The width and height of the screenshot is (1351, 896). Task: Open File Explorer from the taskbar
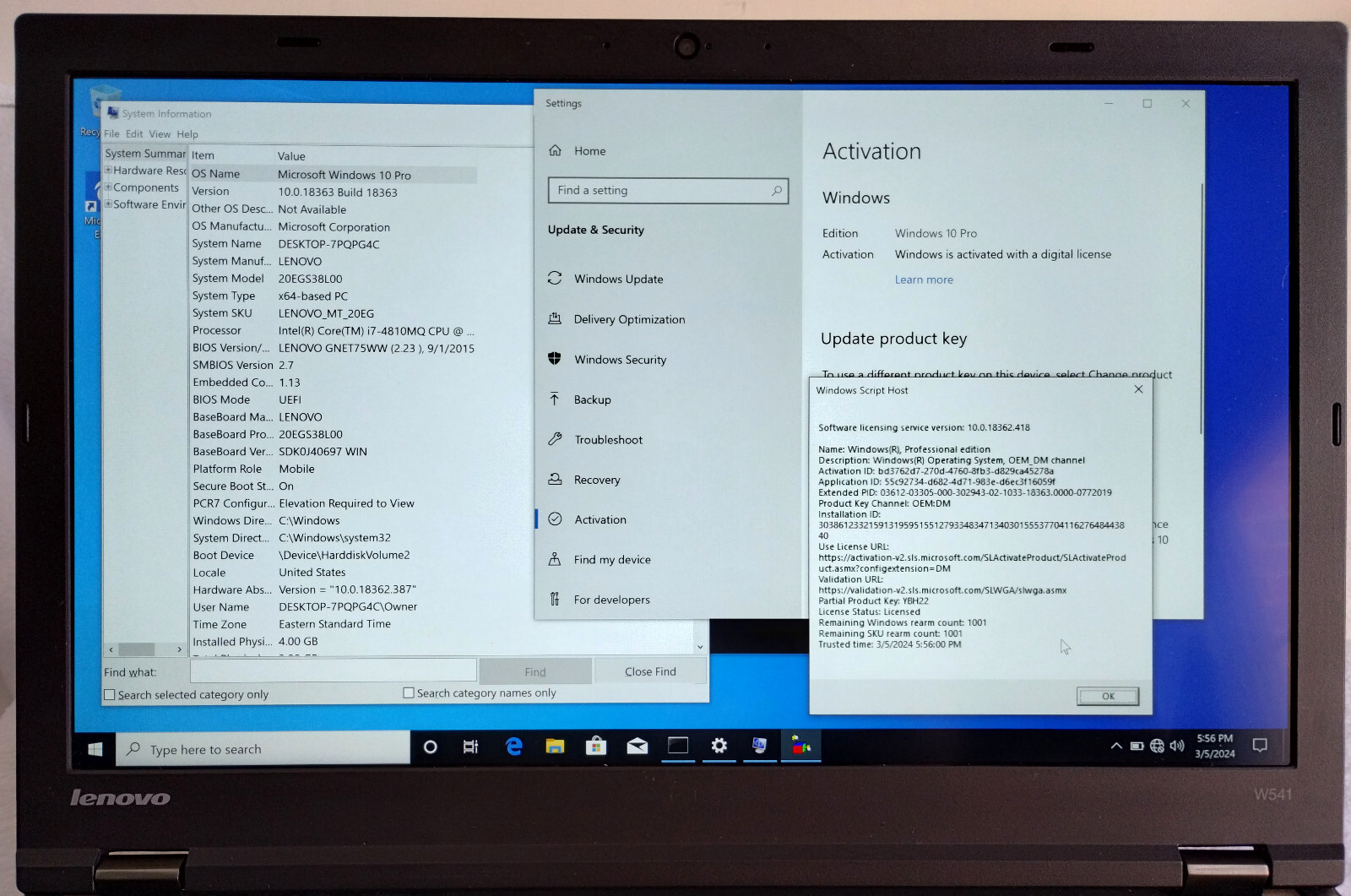pyautogui.click(x=554, y=746)
